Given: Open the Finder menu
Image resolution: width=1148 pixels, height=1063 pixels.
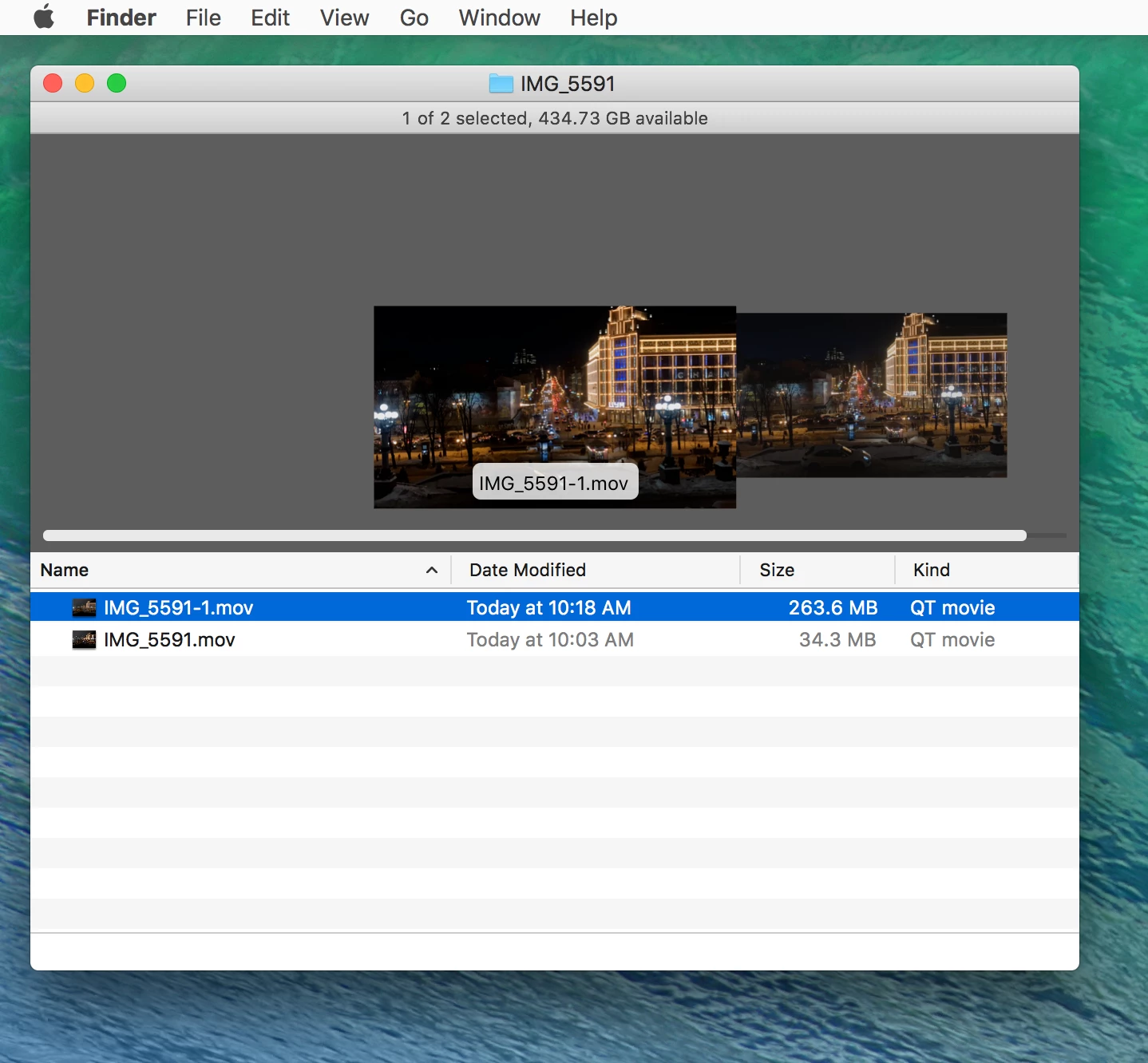Looking at the screenshot, I should pos(121,18).
